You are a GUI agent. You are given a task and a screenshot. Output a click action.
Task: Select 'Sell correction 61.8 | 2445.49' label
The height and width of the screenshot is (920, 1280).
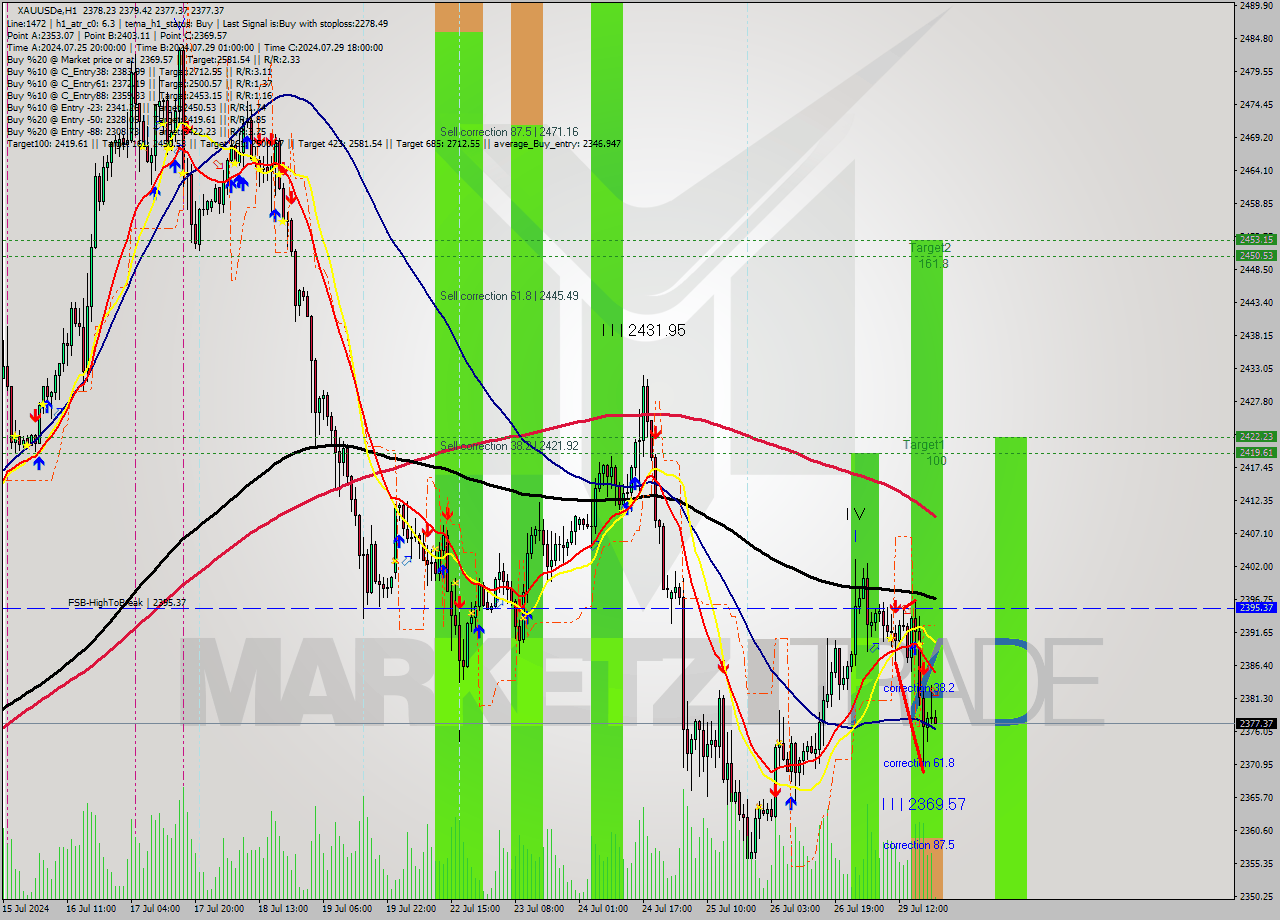click(509, 296)
